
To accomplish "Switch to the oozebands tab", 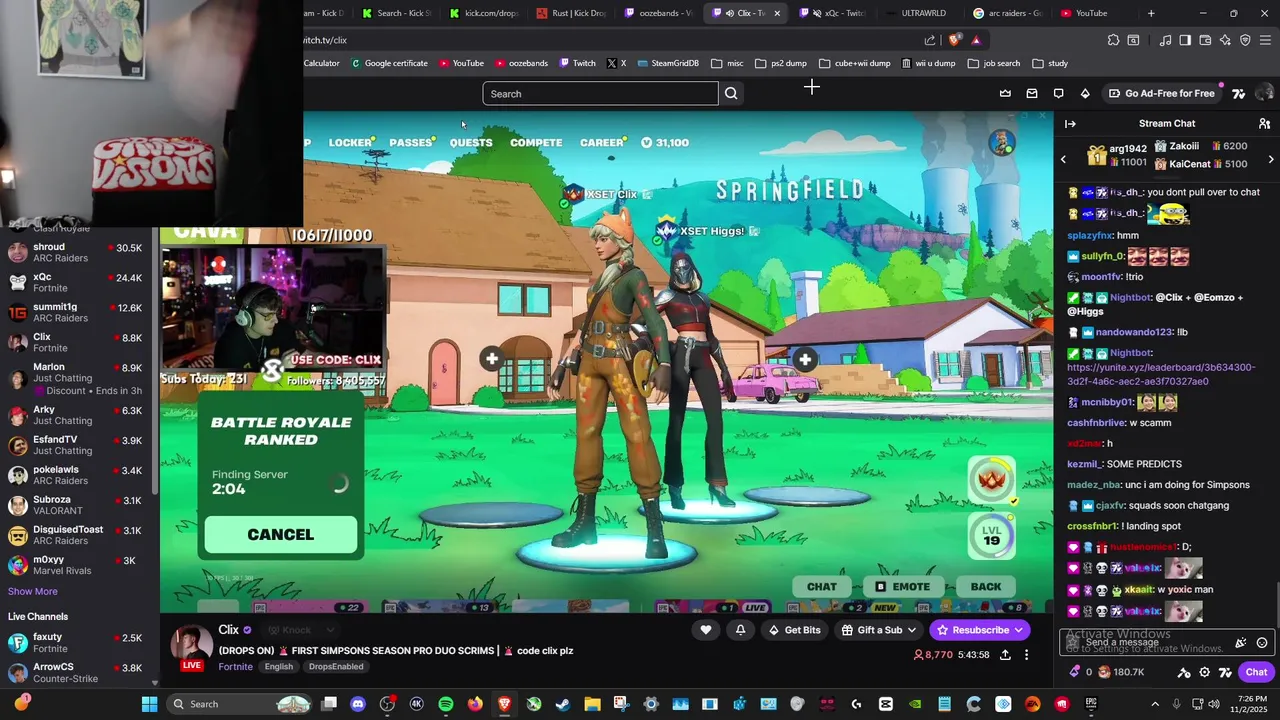I will click(659, 13).
